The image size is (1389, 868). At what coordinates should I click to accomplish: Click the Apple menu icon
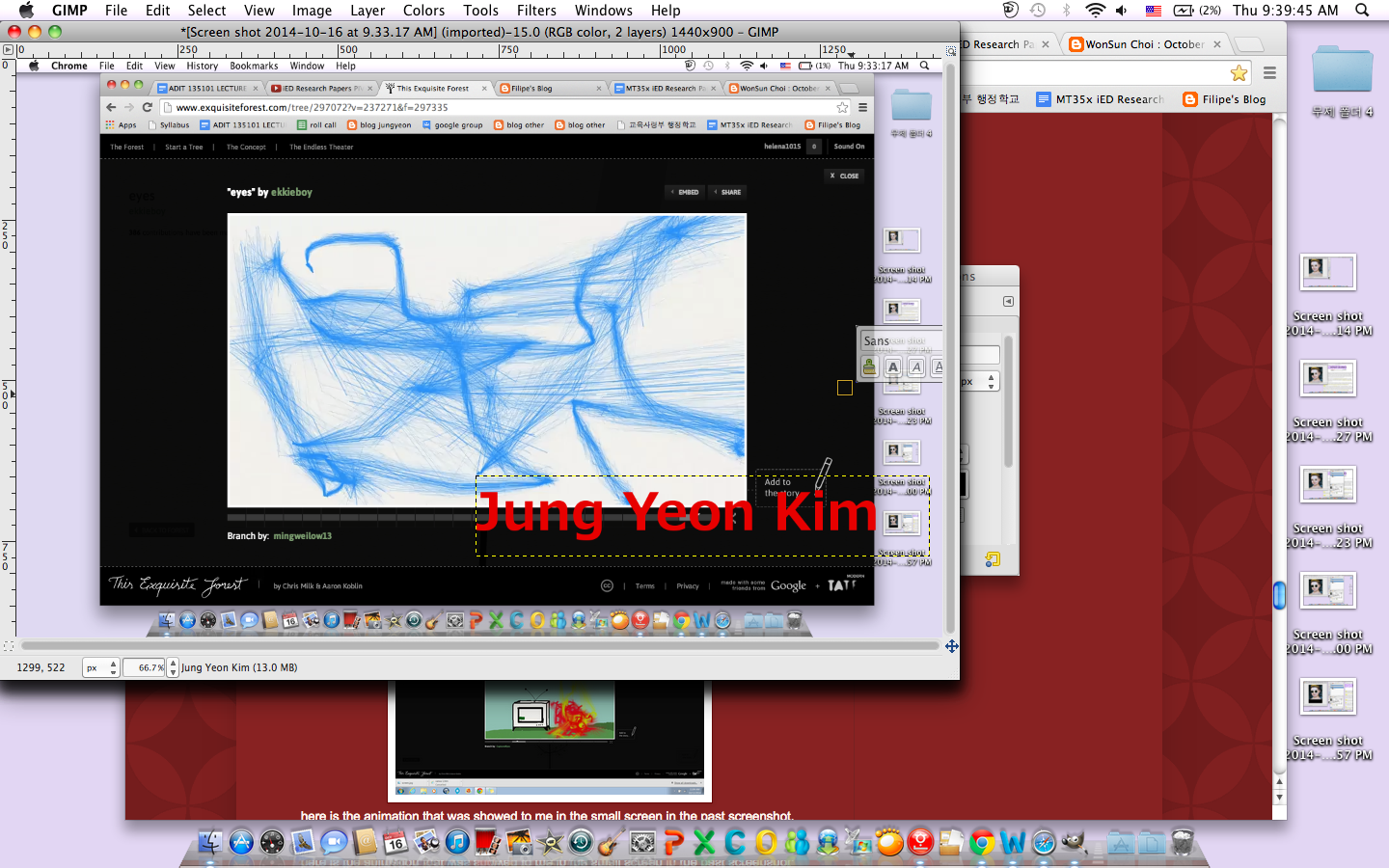tap(26, 11)
